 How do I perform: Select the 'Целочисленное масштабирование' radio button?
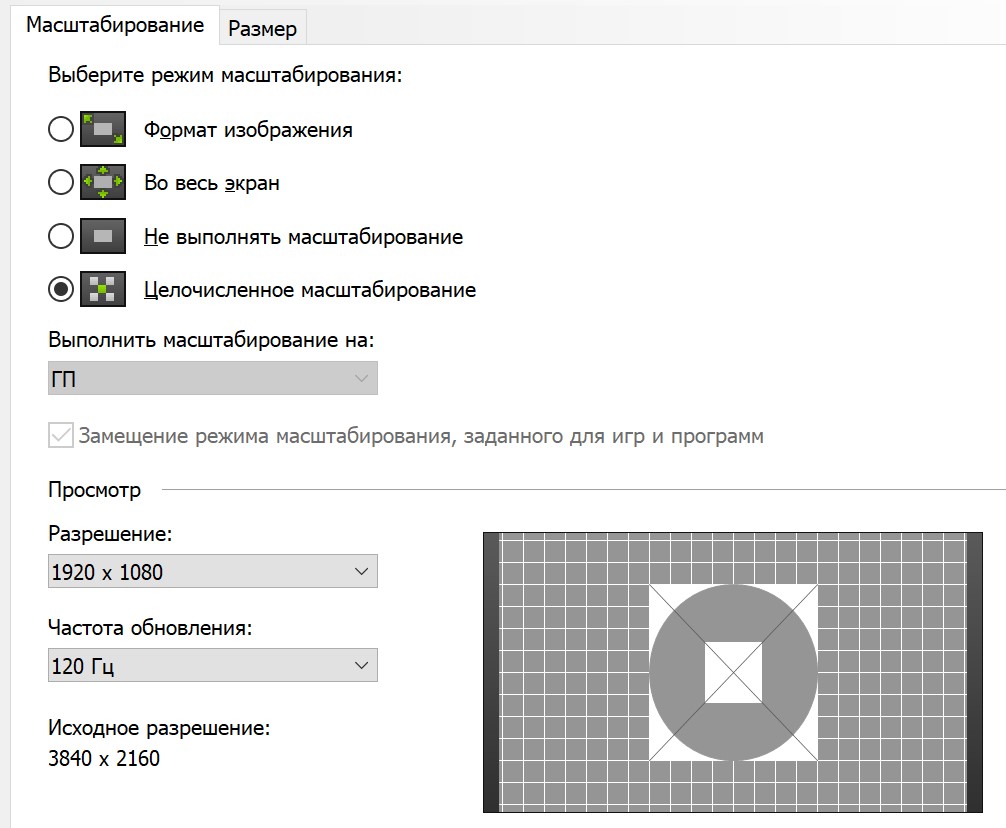click(x=61, y=290)
